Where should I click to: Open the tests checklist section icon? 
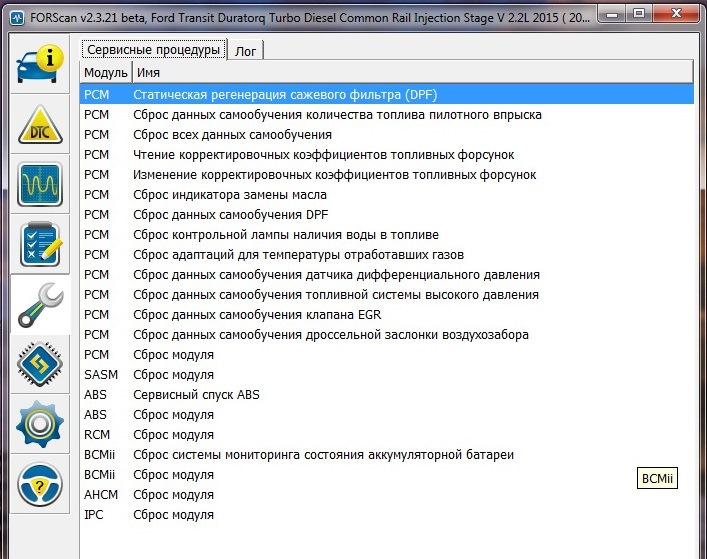coord(40,245)
